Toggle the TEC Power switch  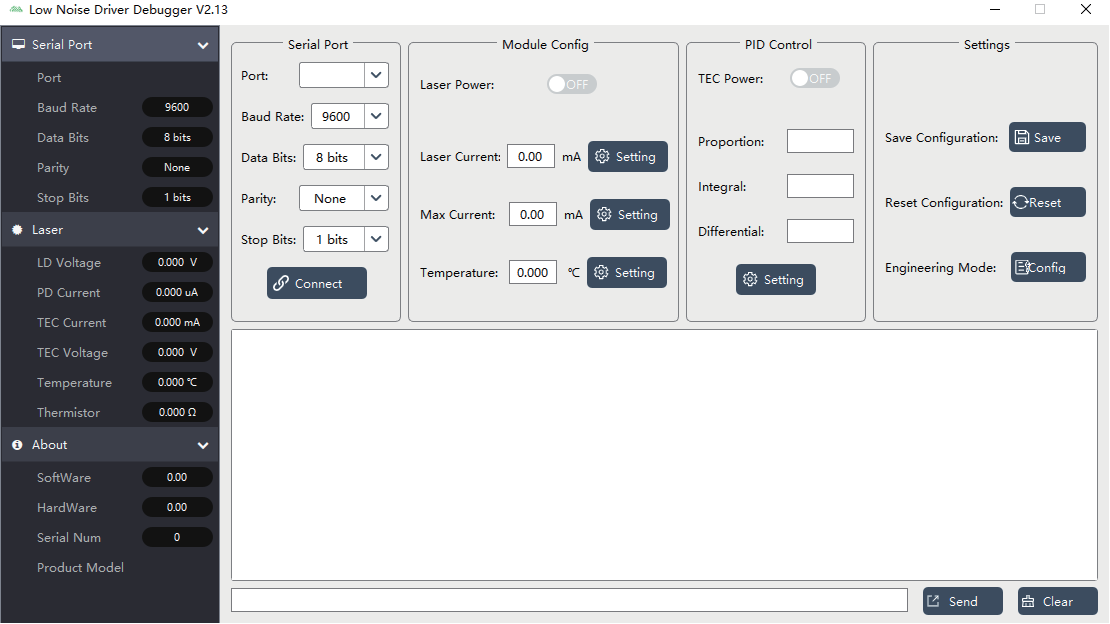(x=814, y=79)
